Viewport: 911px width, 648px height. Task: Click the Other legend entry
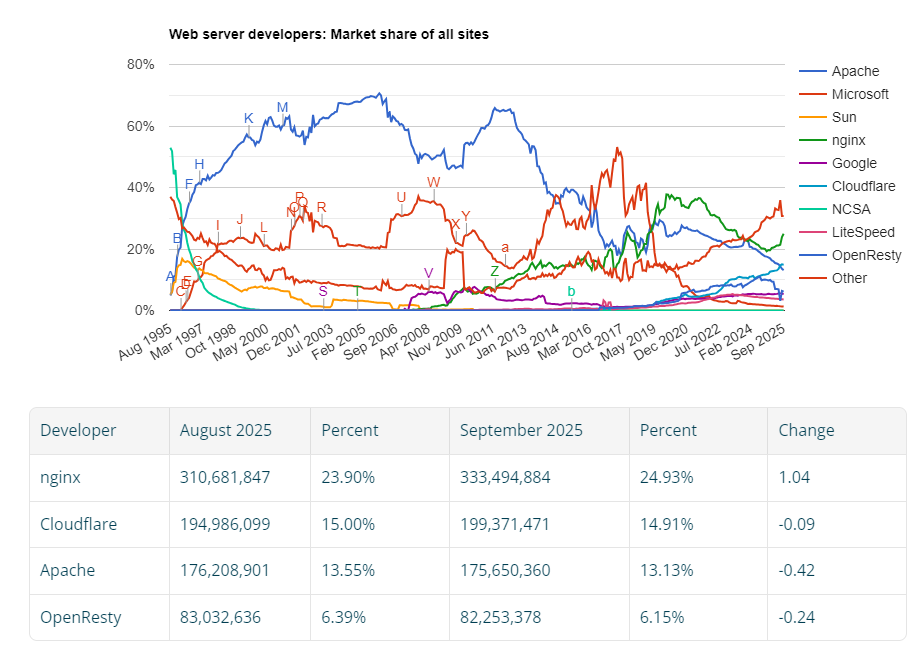click(833, 278)
